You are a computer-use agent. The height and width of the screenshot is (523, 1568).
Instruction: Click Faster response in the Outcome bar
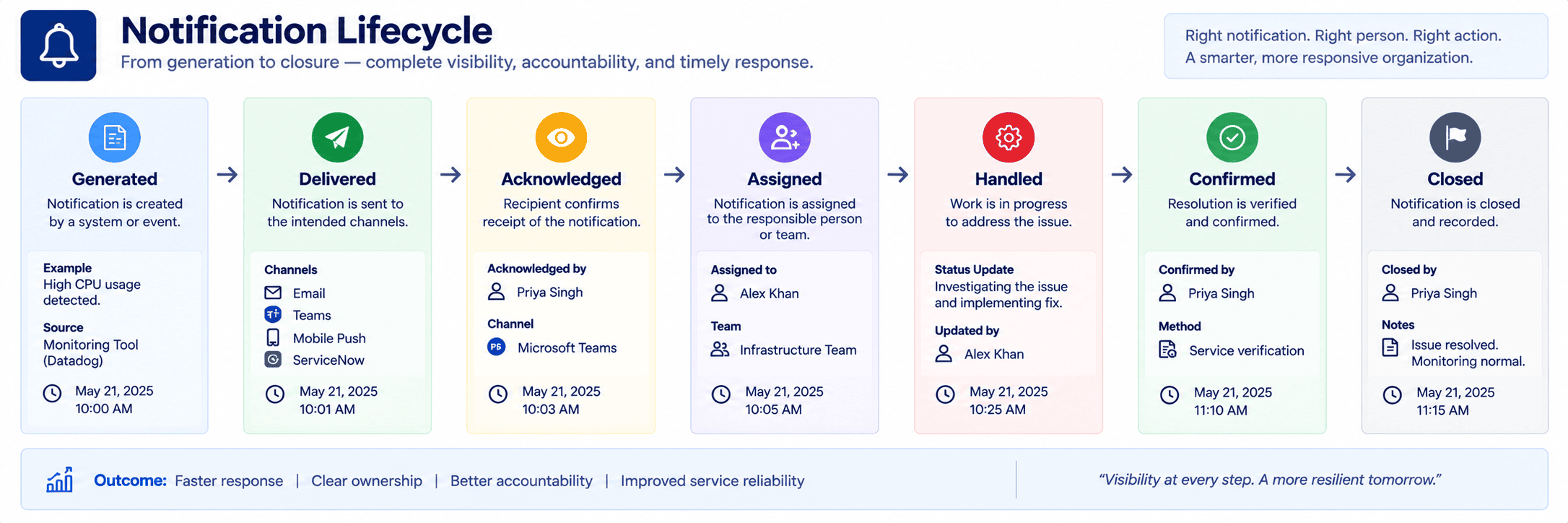[229, 481]
